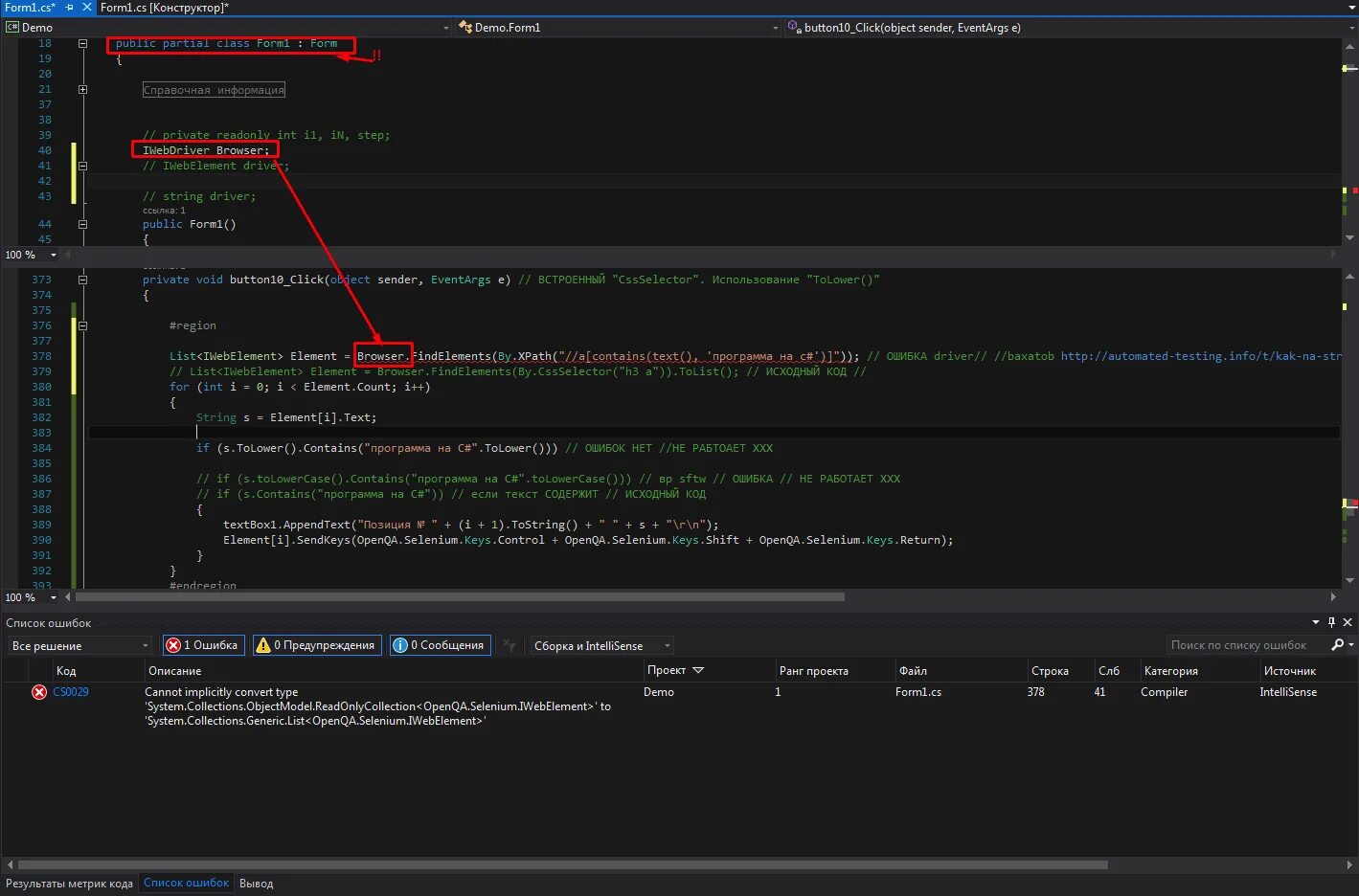Sort error list by 'Источник' column
The height and width of the screenshot is (896, 1359).
(1289, 671)
